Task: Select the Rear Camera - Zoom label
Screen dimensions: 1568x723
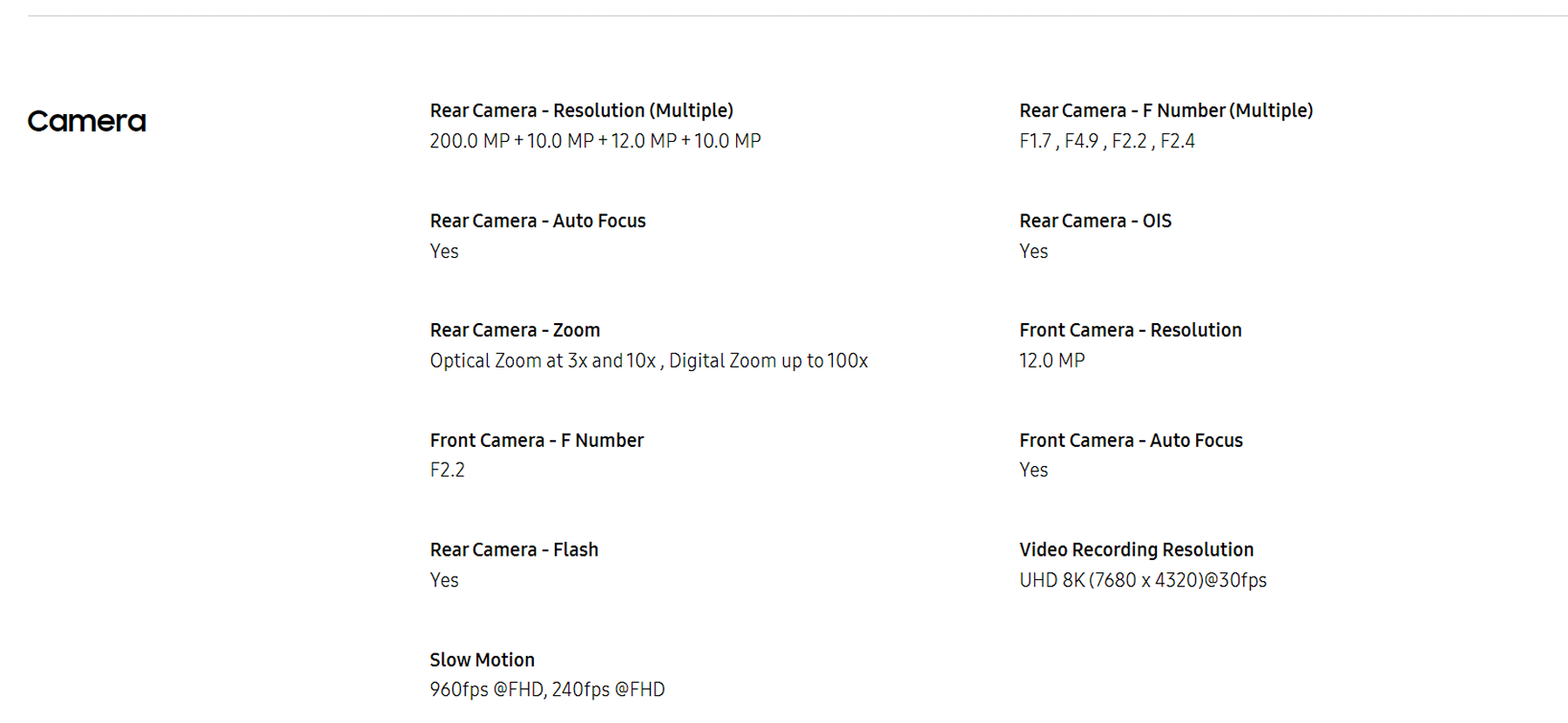Action: click(515, 331)
